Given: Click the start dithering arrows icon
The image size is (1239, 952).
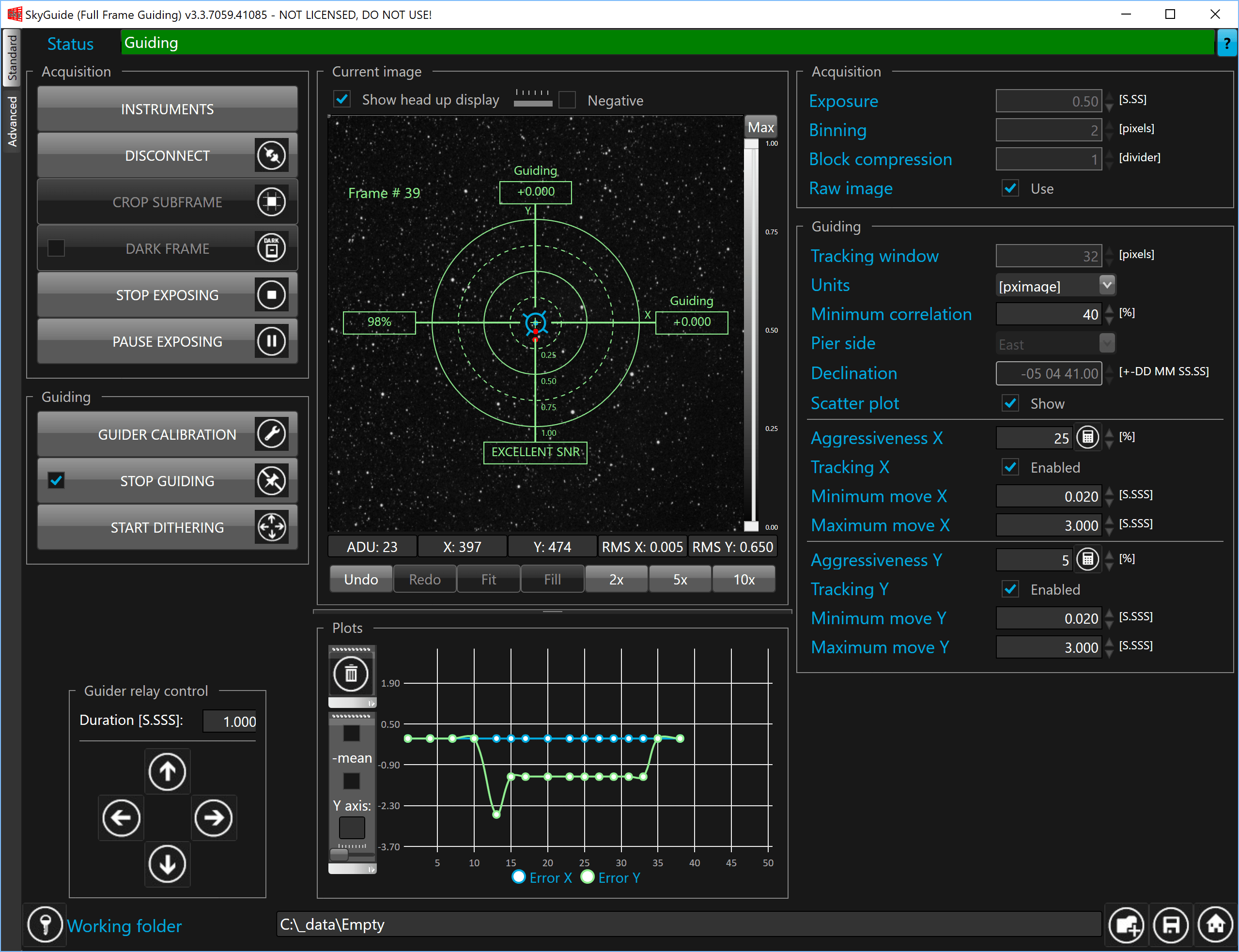Looking at the screenshot, I should pos(272,527).
